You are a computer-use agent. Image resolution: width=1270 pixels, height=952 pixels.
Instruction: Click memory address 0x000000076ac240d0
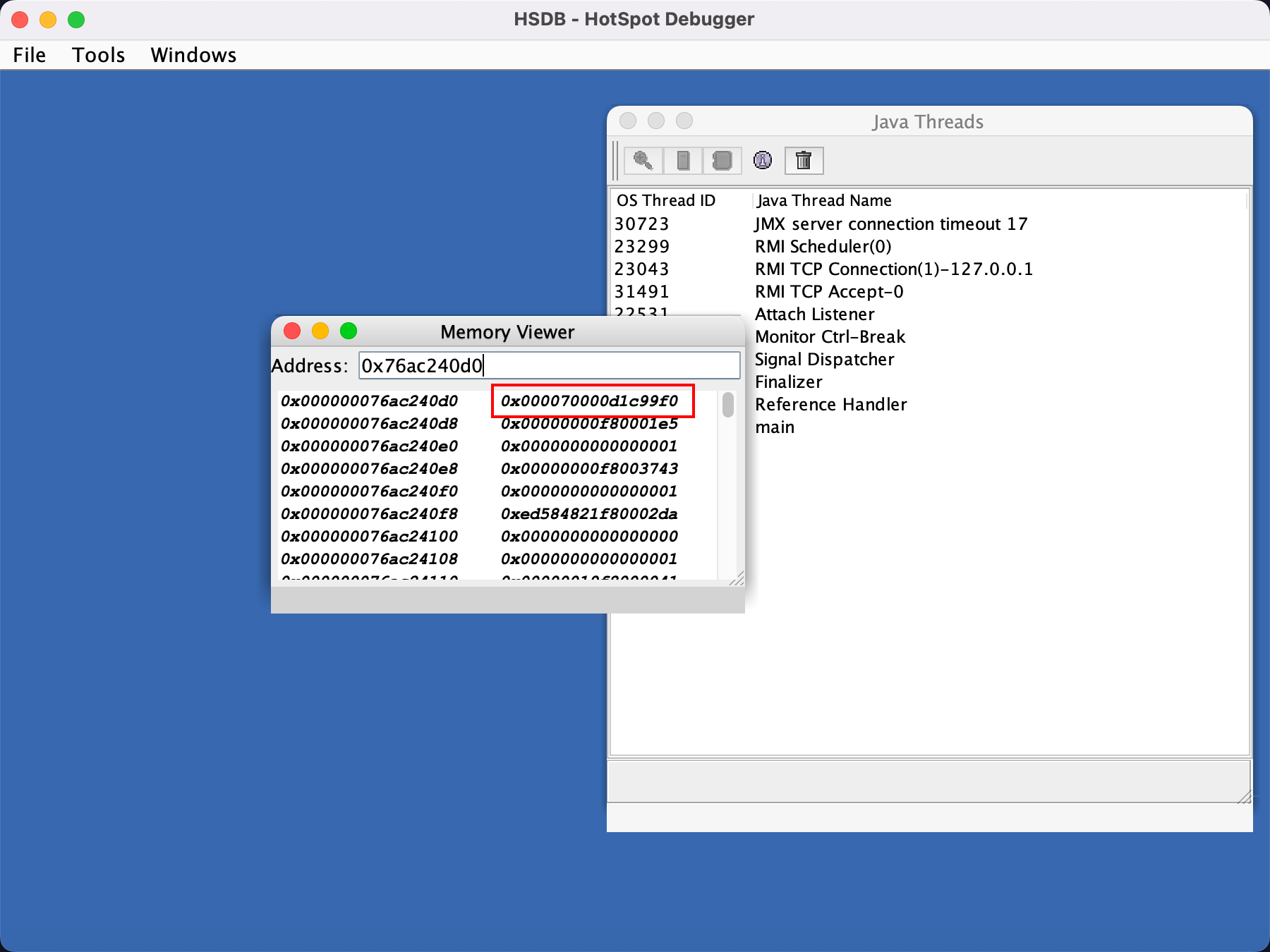(370, 401)
